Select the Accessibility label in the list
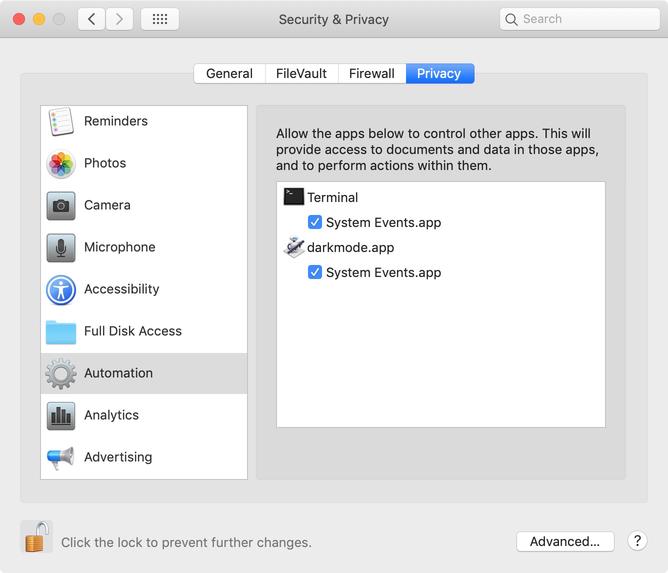Image resolution: width=668 pixels, height=573 pixels. point(122,289)
